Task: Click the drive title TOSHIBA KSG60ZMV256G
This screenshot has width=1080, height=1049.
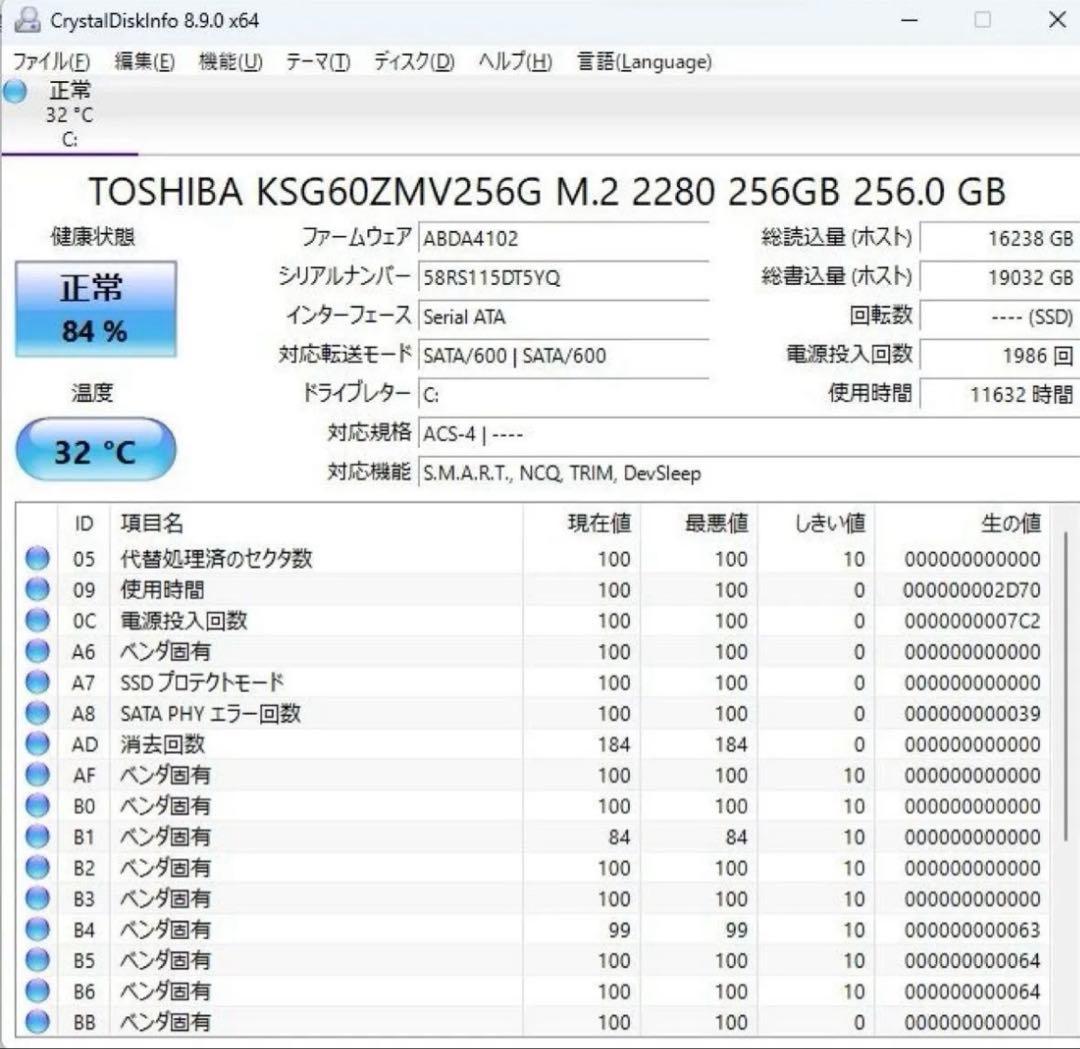Action: tap(315, 191)
